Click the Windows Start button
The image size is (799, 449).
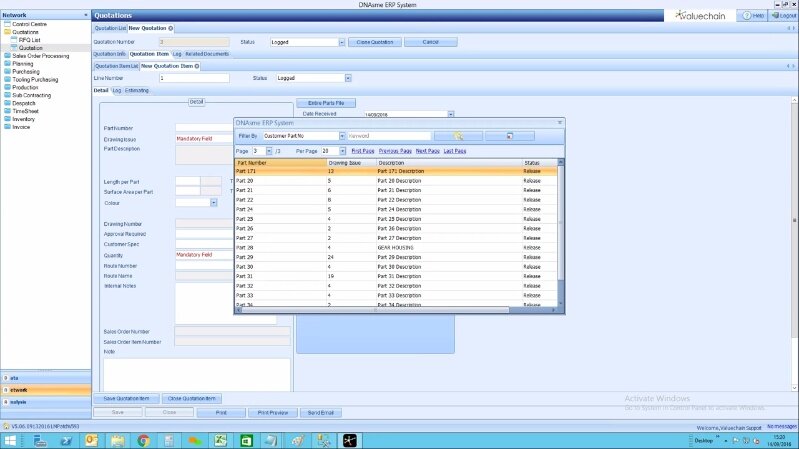point(11,440)
